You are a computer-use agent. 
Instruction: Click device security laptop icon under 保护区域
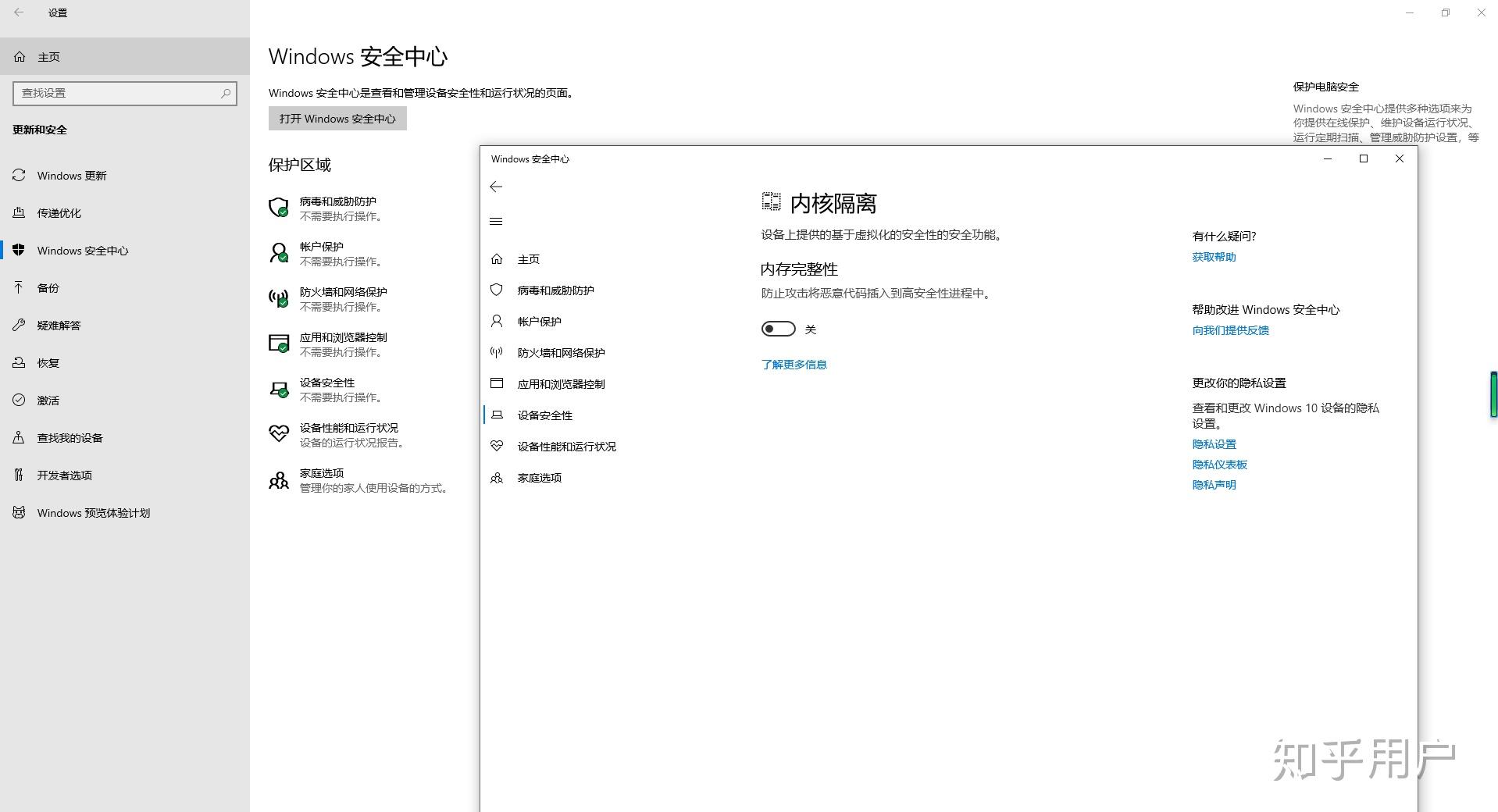coord(279,389)
